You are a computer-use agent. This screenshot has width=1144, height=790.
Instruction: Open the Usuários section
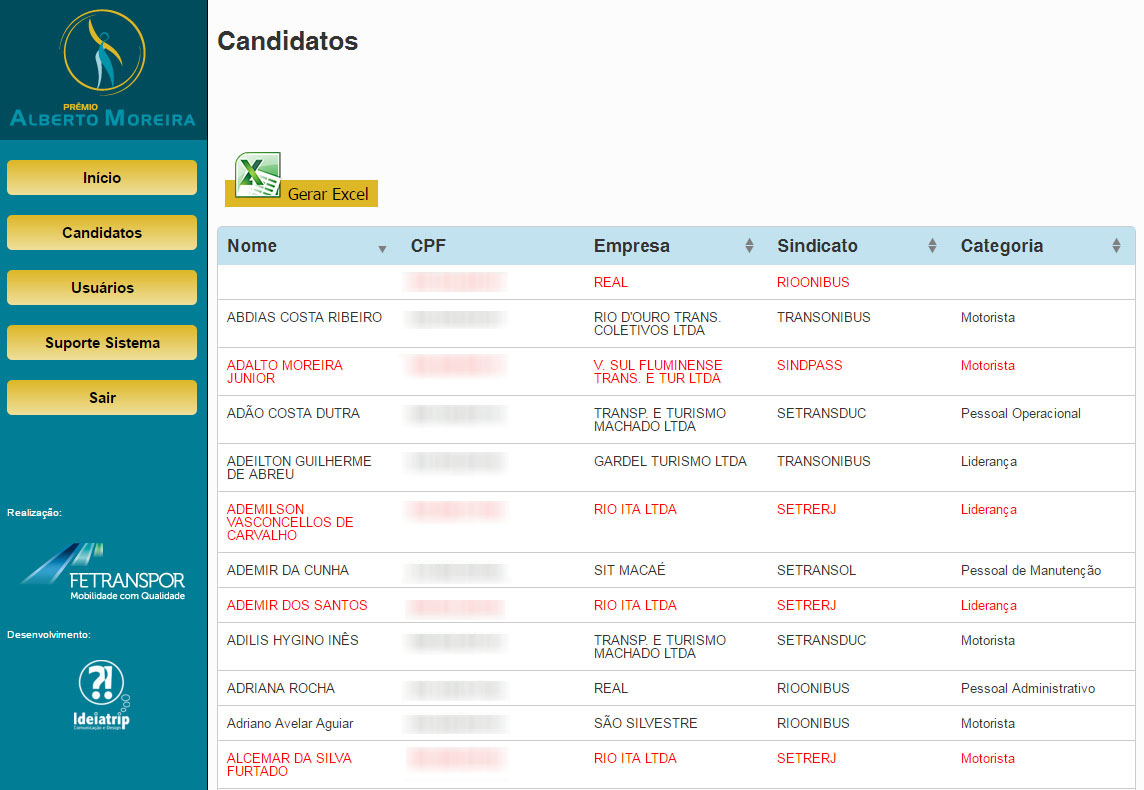102,288
